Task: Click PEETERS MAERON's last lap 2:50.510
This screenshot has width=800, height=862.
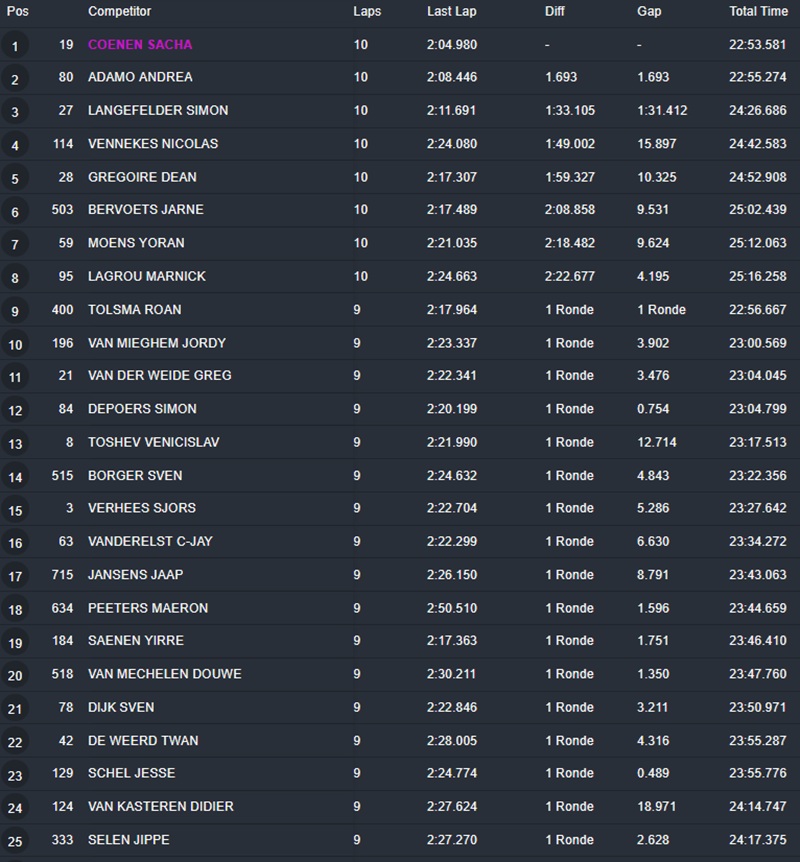Action: coord(452,608)
